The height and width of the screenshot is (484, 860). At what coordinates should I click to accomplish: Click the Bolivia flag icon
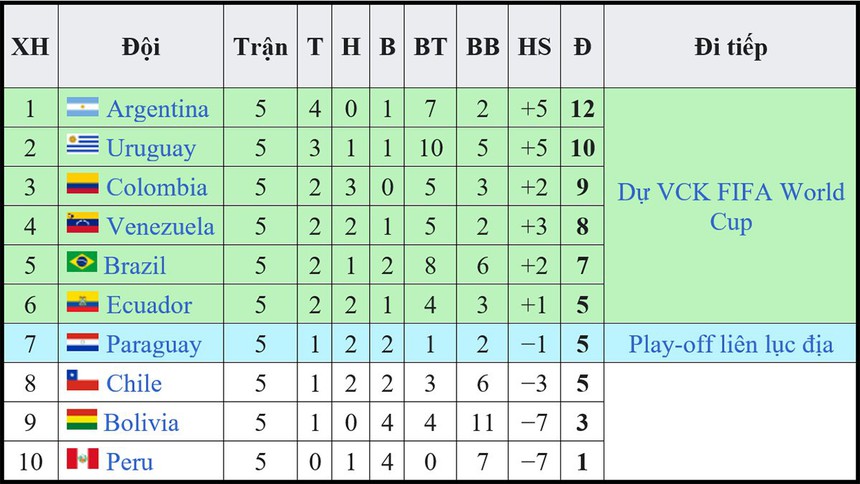click(x=82, y=421)
